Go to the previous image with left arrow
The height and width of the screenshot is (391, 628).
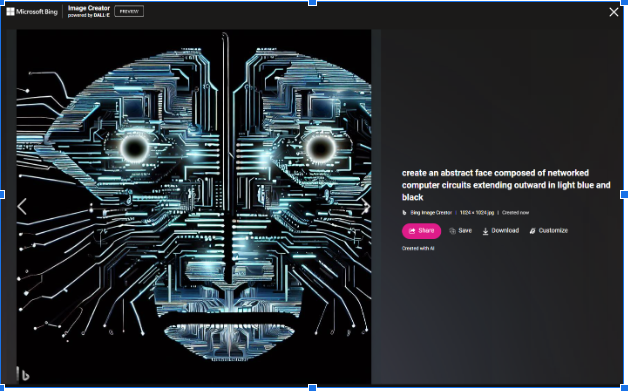(x=22, y=207)
